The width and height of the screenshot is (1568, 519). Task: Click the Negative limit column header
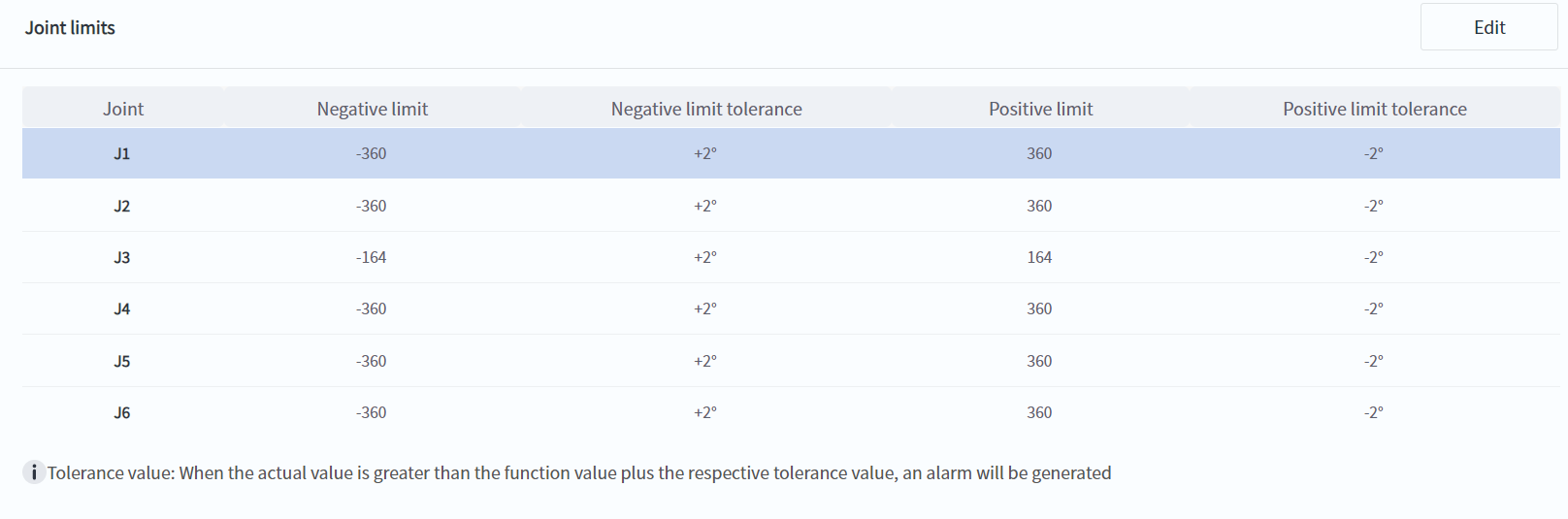click(372, 109)
